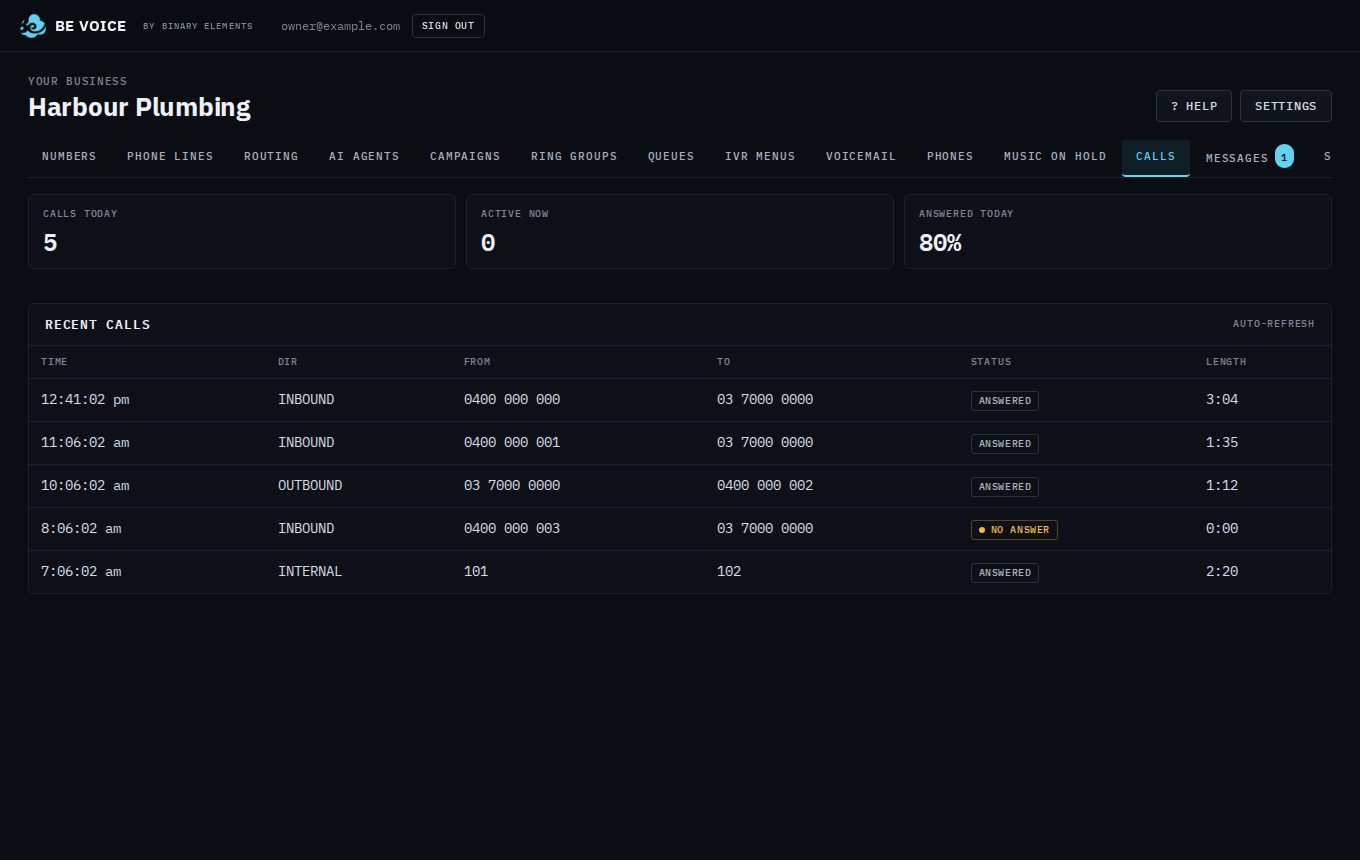Click the 3:04 call length

1222,400
